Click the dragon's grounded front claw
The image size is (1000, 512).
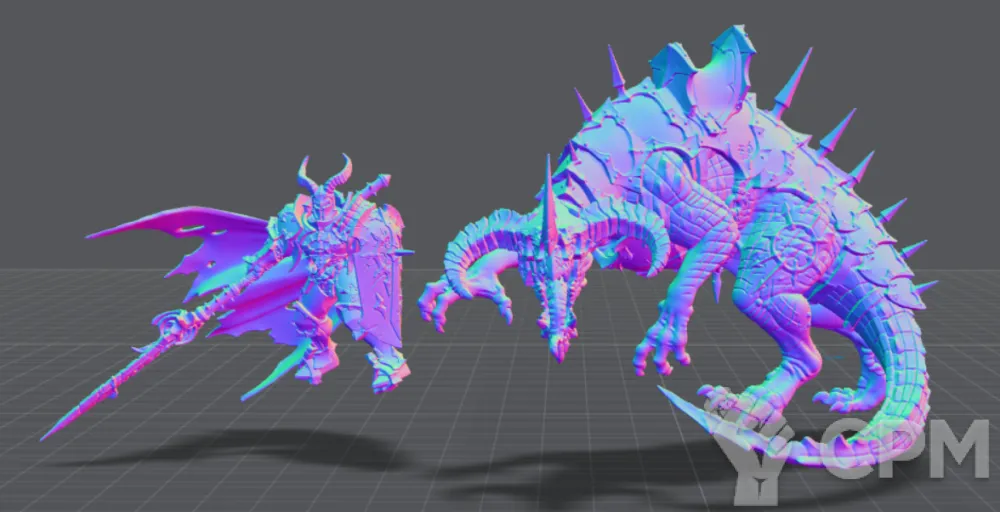(660, 350)
